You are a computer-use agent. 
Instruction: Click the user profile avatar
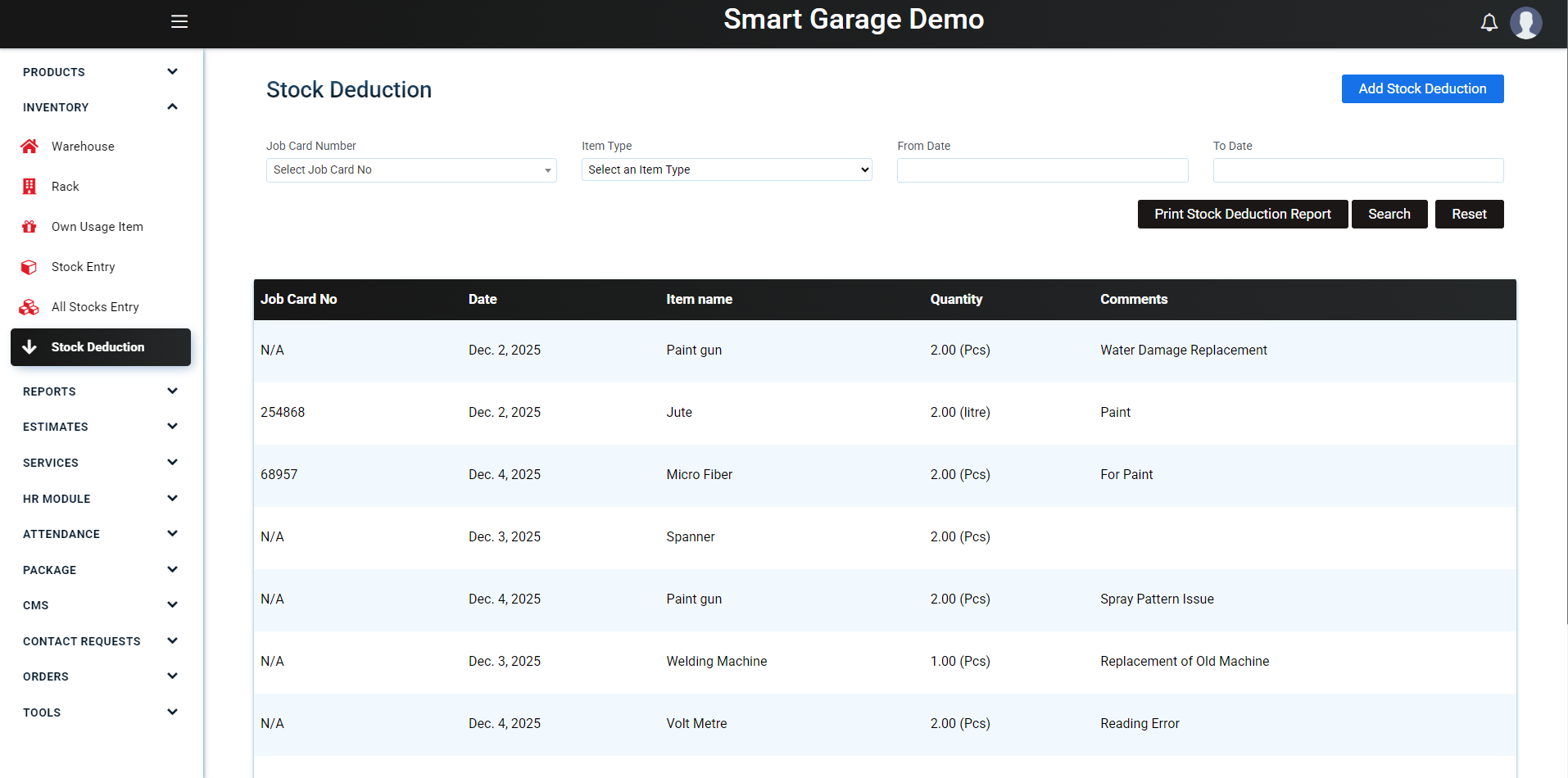[x=1525, y=23]
